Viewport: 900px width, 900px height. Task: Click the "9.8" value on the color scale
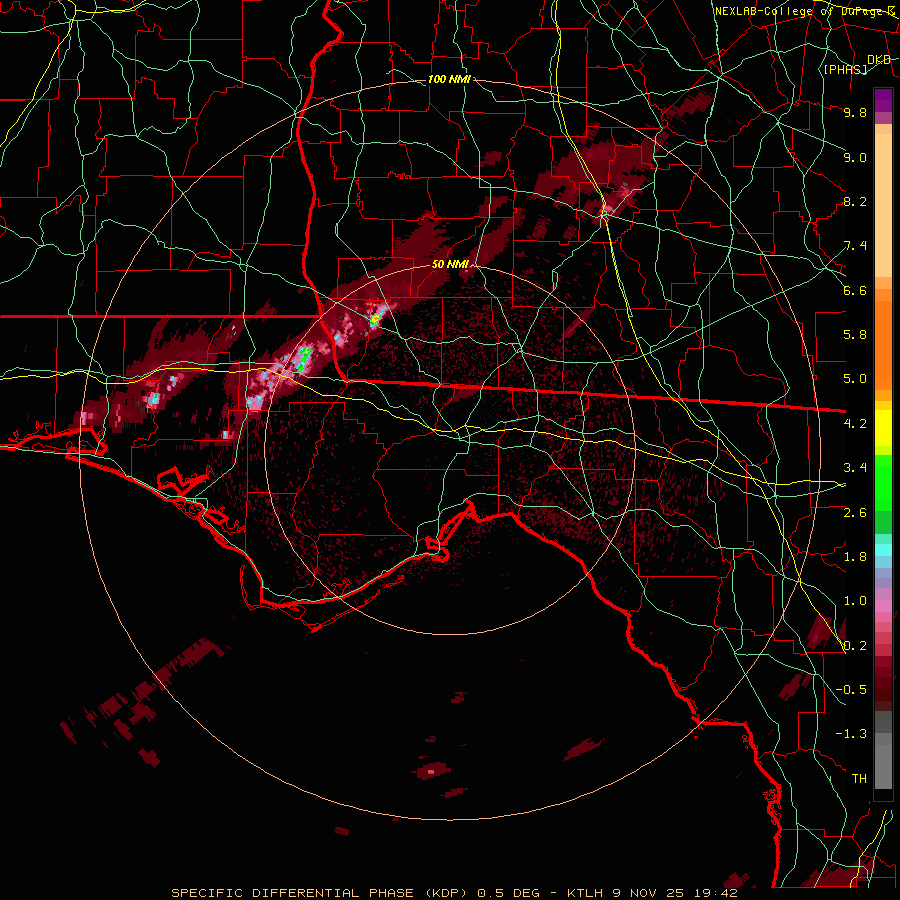click(x=855, y=112)
